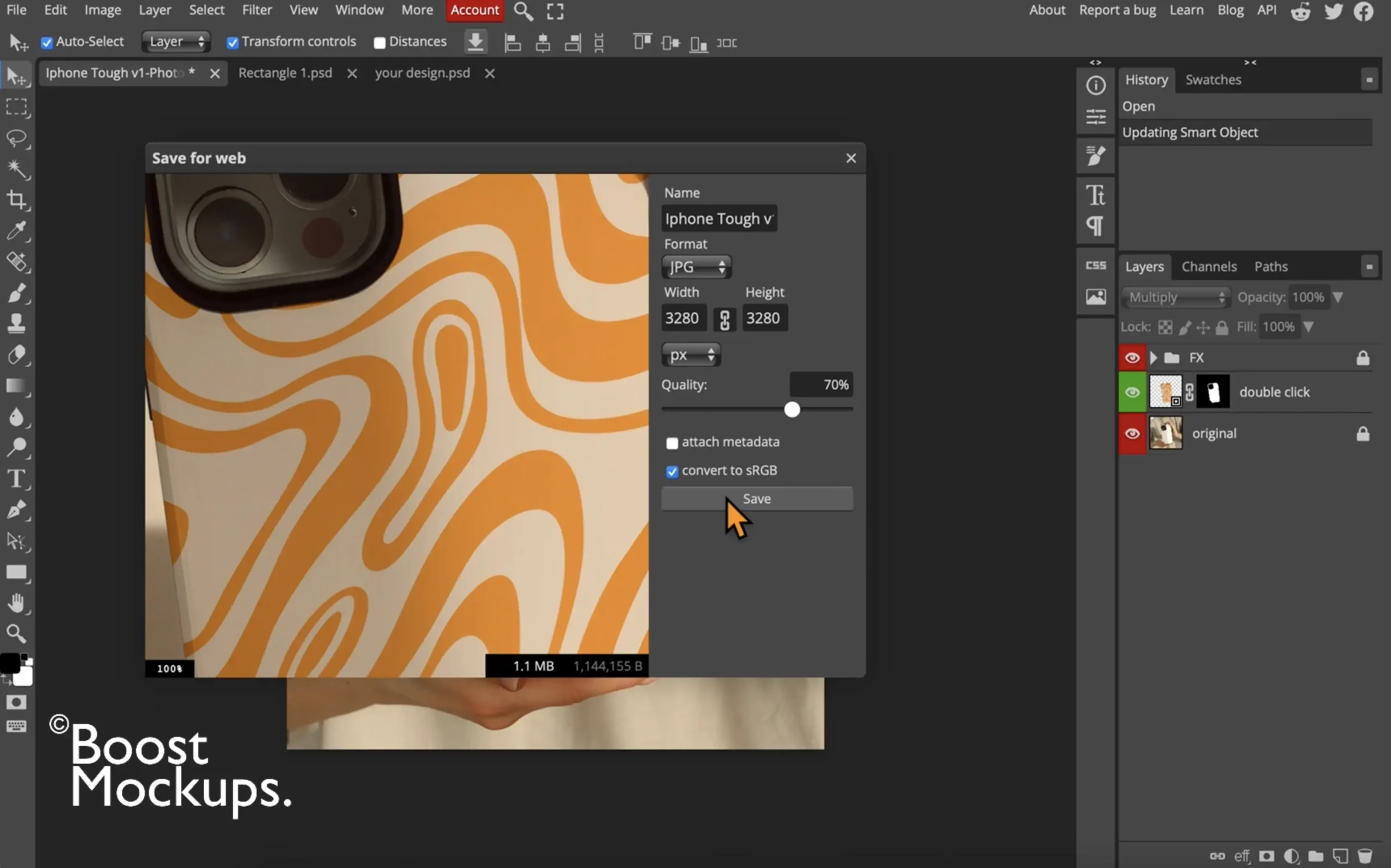Open the Multiply blend mode dropdown
The image size is (1391, 868).
pyautogui.click(x=1176, y=297)
